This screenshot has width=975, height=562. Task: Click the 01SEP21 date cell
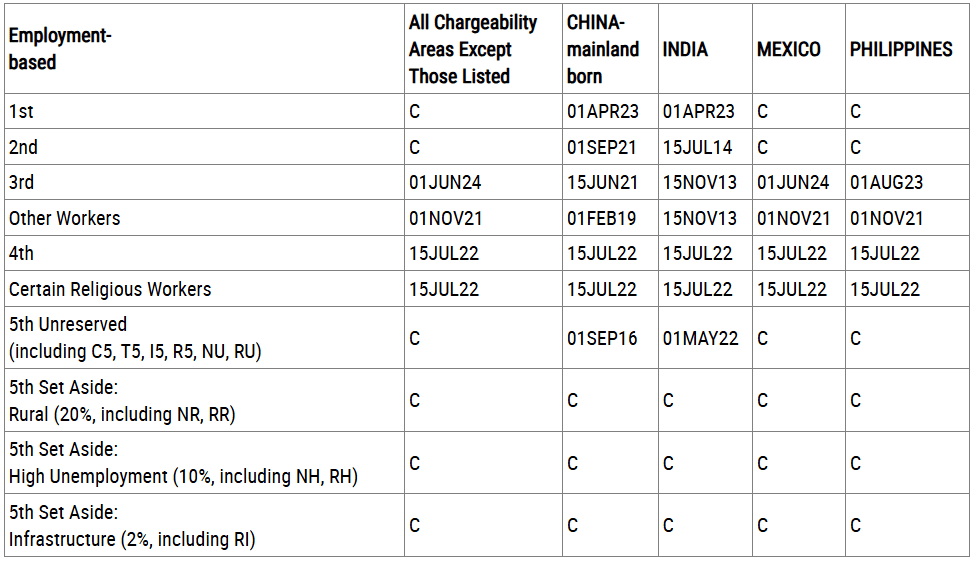point(602,147)
